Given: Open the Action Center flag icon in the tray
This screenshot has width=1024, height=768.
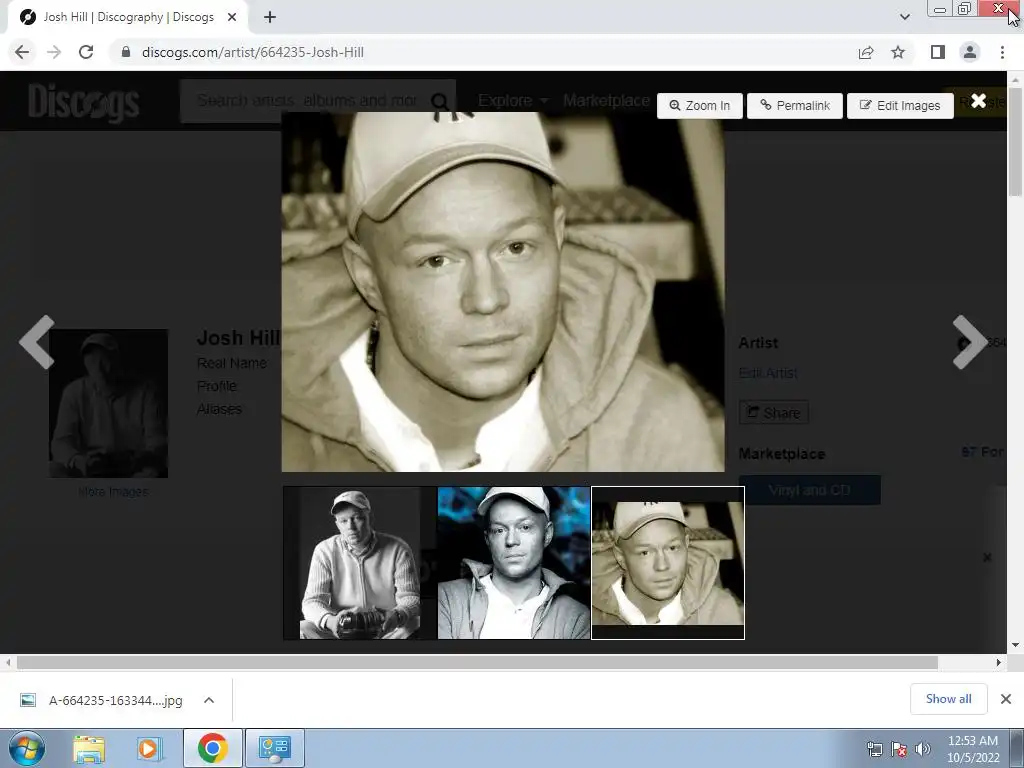Looking at the screenshot, I should tap(899, 749).
